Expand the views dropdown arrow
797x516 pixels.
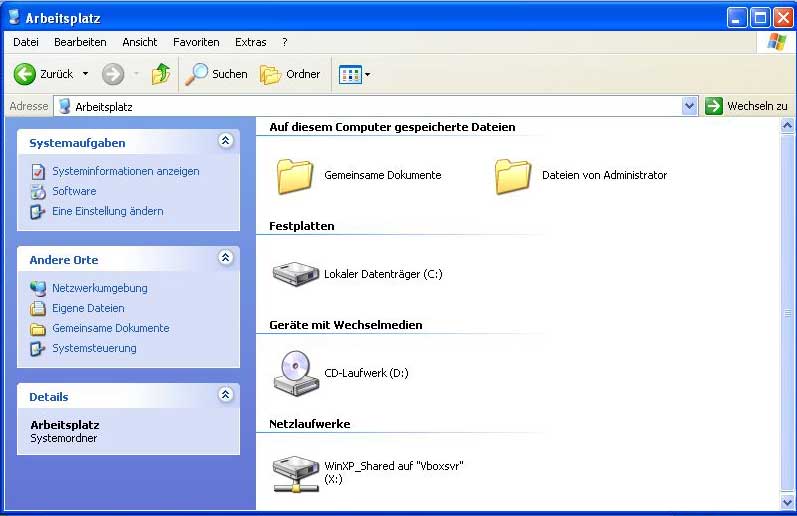click(367, 75)
